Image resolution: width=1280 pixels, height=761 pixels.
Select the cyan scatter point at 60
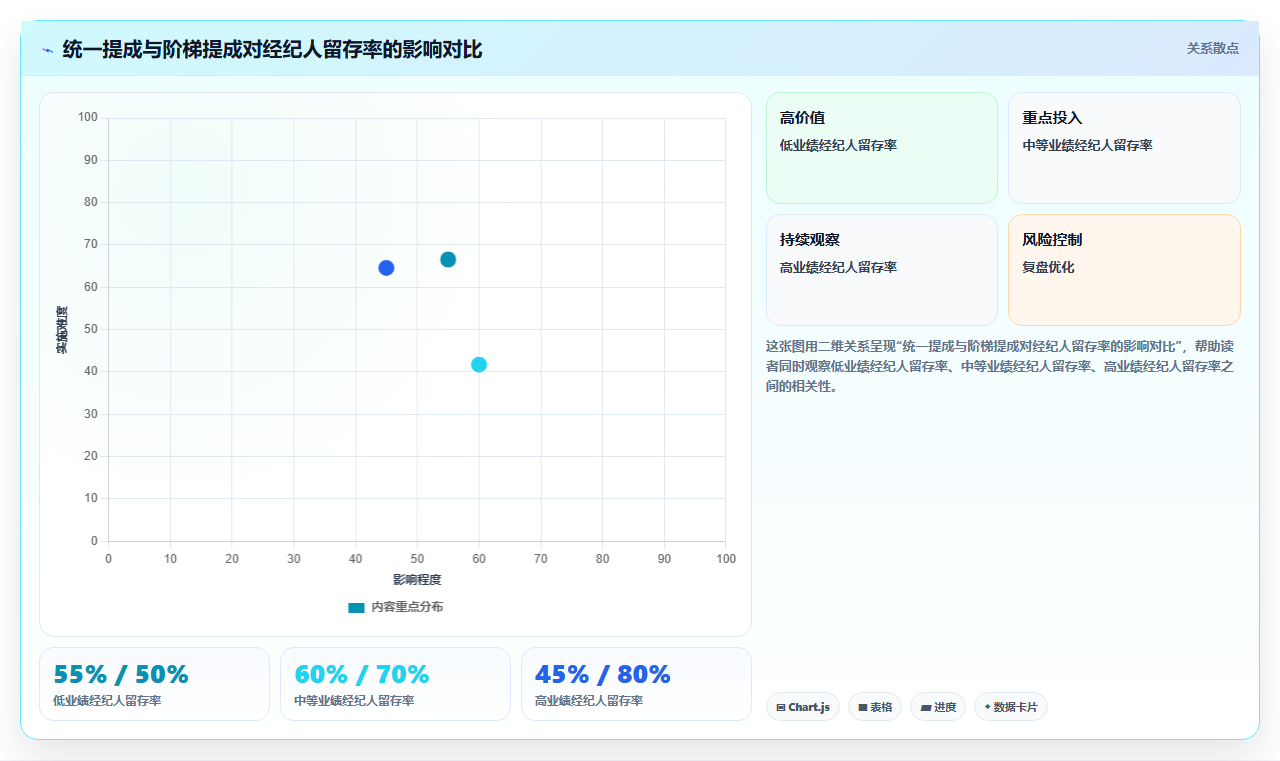click(479, 365)
